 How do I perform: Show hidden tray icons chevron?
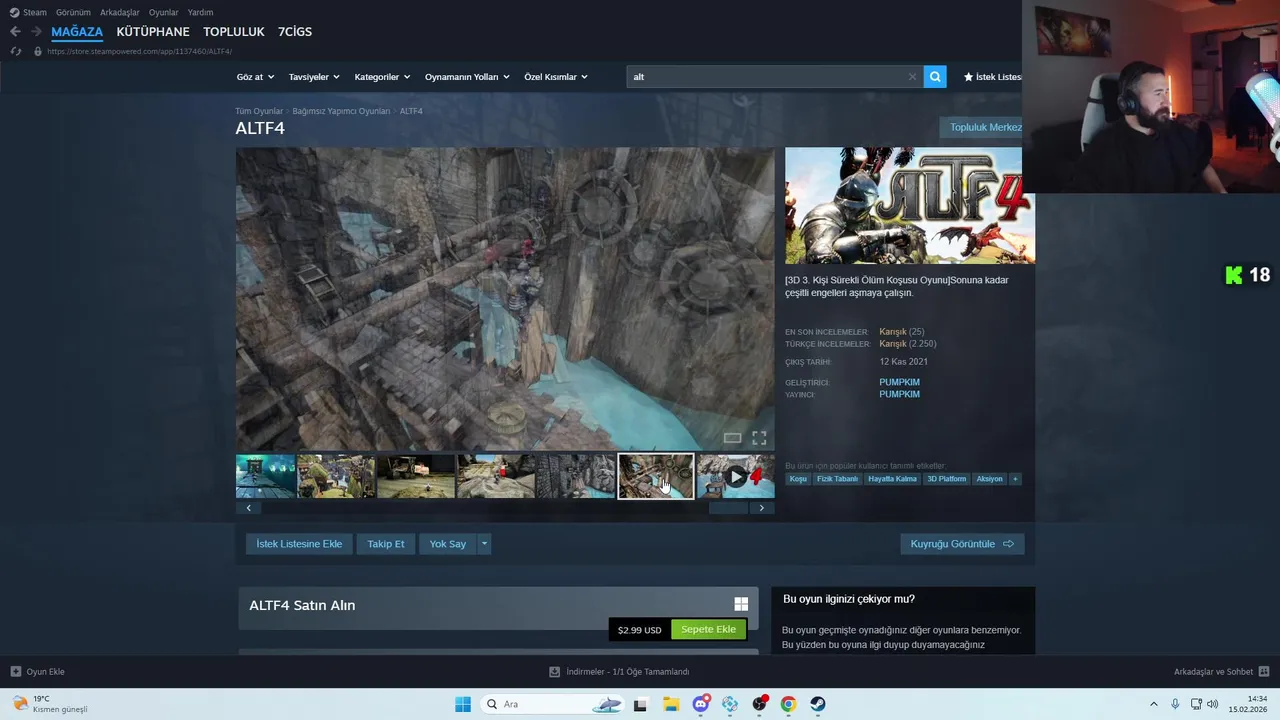pos(1153,704)
